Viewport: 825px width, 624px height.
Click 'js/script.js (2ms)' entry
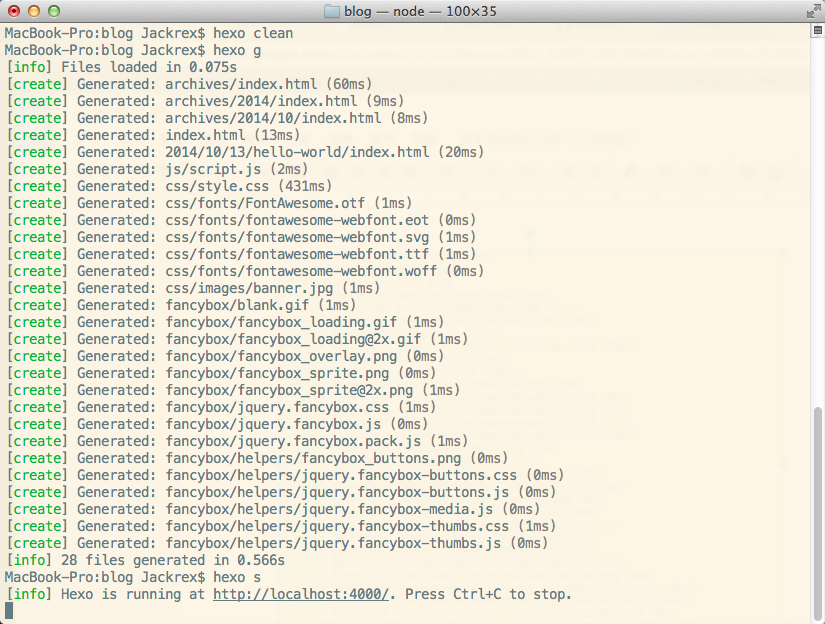click(237, 169)
